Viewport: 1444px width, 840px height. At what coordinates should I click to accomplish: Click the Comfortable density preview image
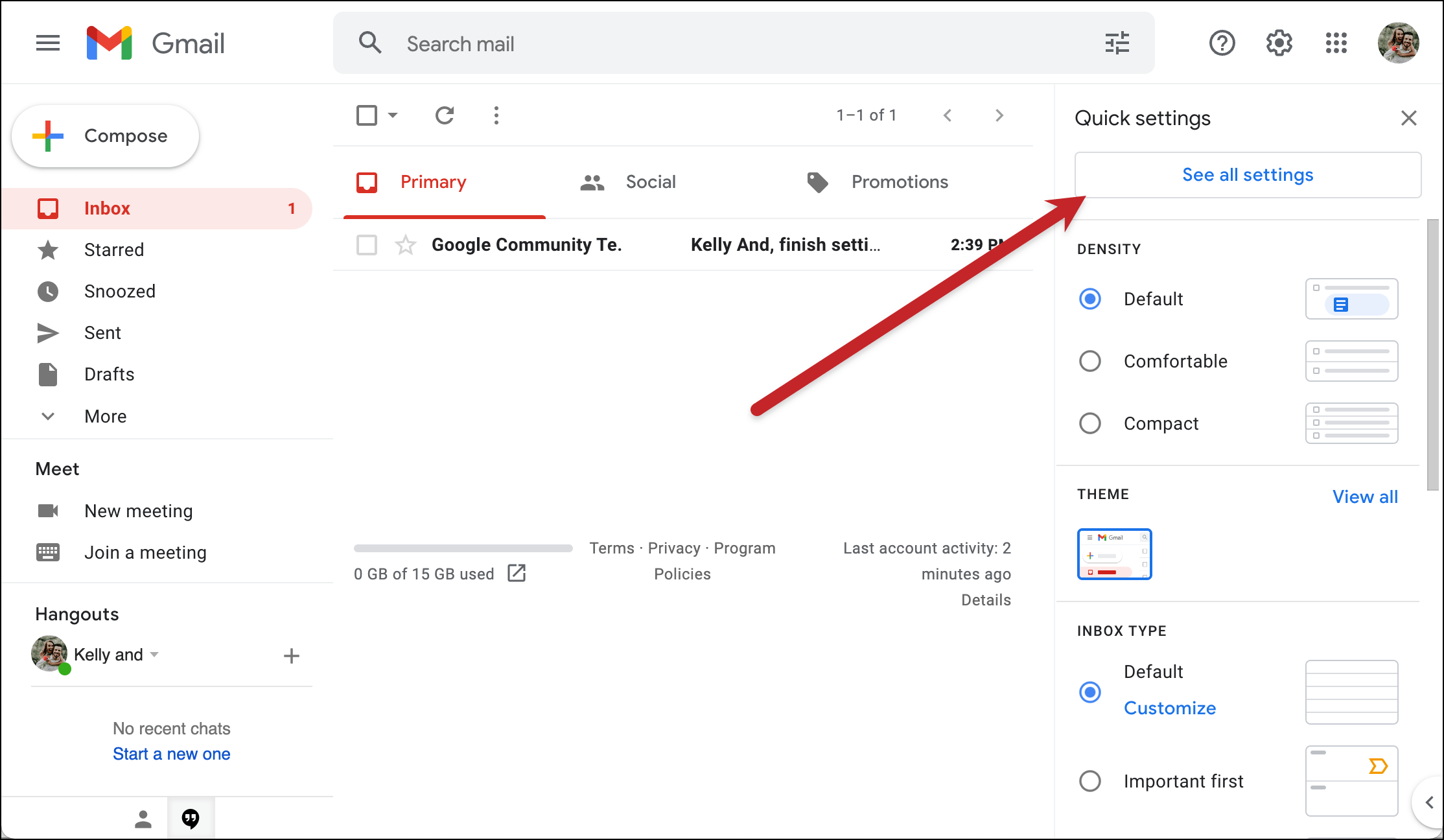(x=1351, y=361)
